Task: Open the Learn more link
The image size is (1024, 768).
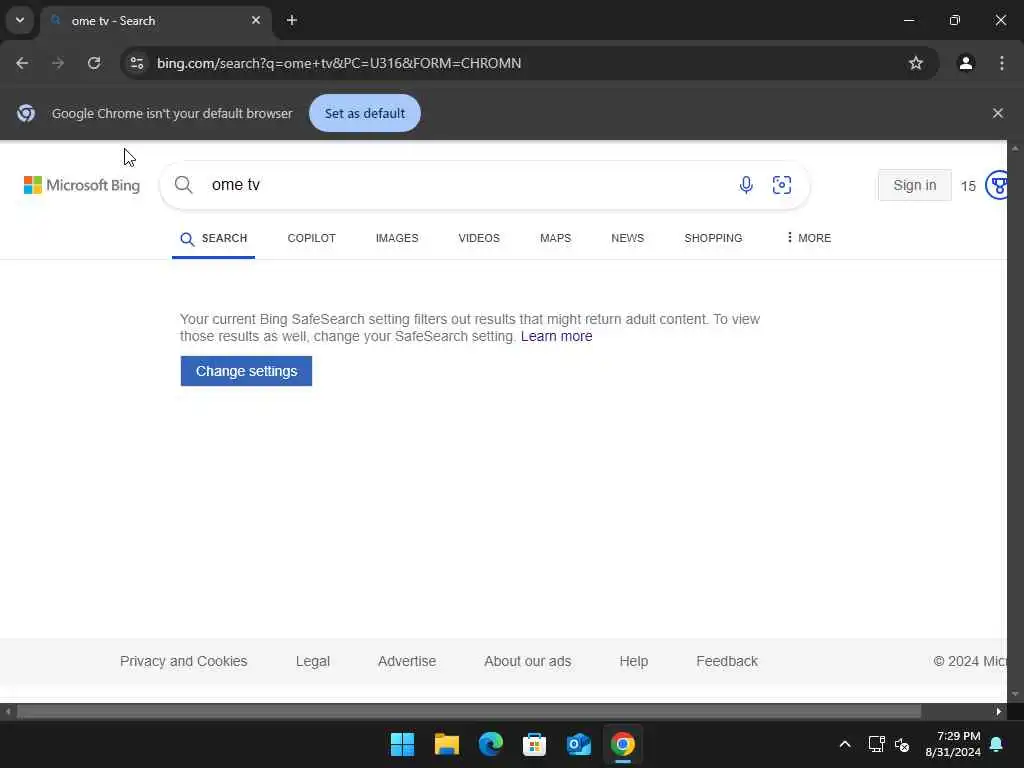Action: tap(556, 336)
